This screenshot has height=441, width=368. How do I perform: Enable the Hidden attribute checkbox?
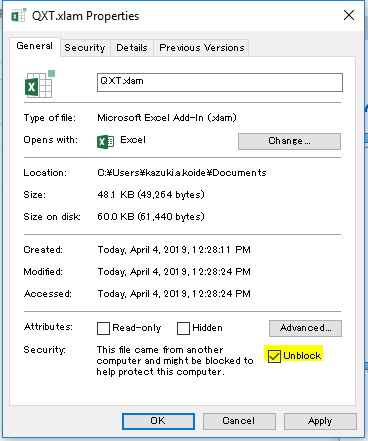(183, 328)
